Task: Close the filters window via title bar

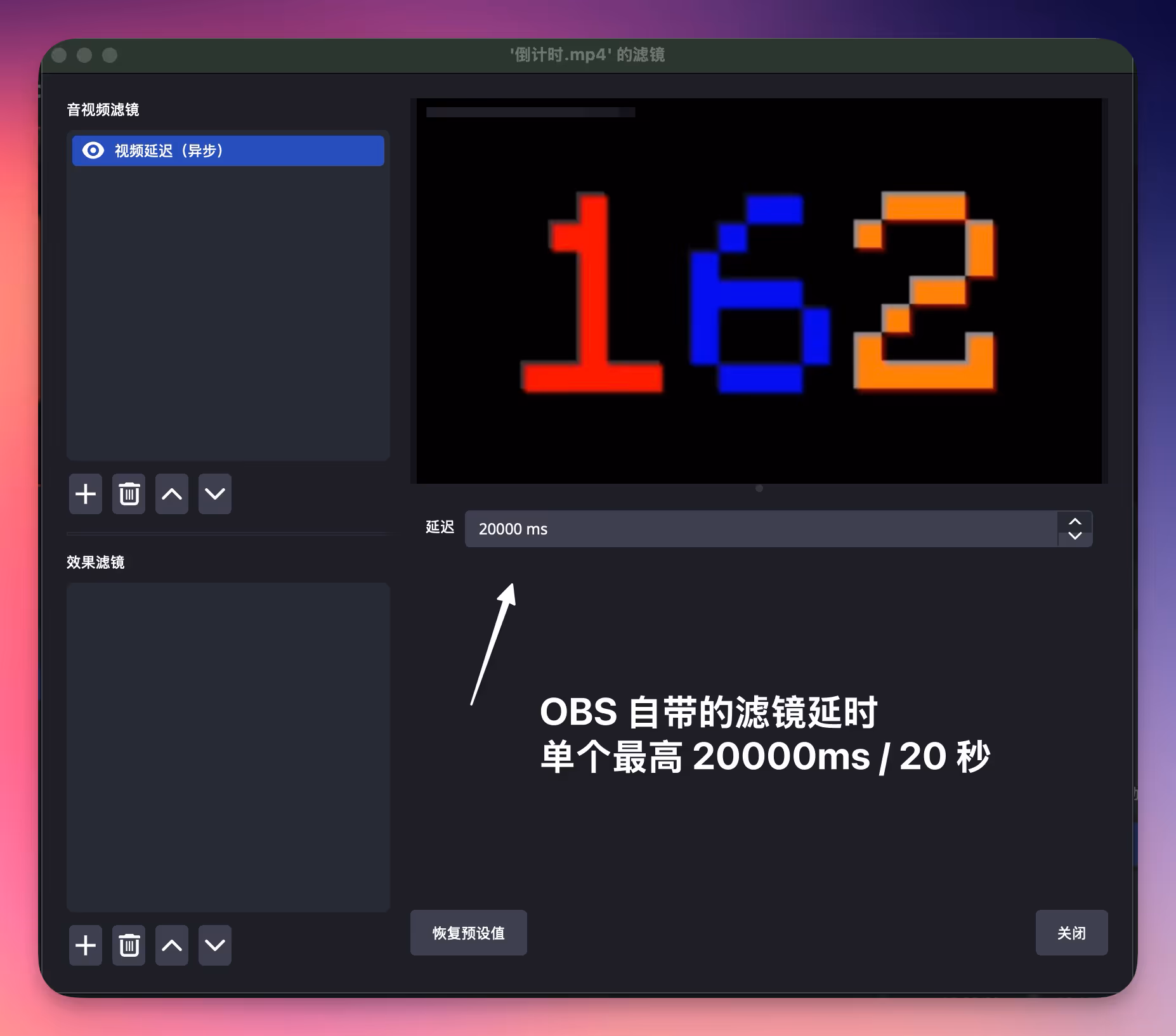Action: pyautogui.click(x=60, y=55)
